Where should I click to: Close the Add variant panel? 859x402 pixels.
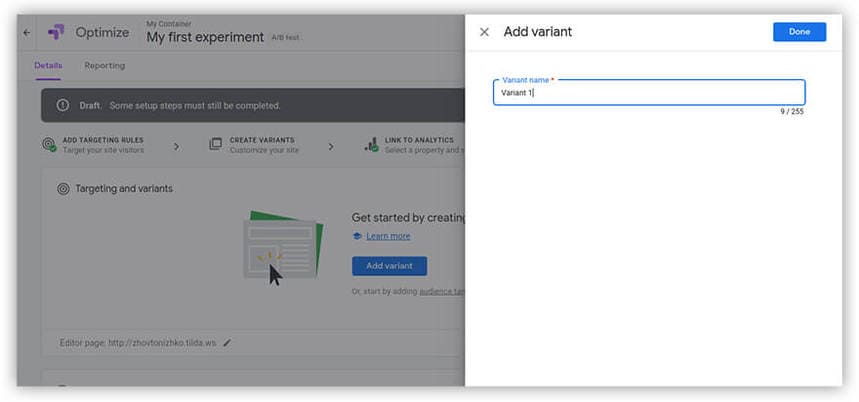click(484, 32)
